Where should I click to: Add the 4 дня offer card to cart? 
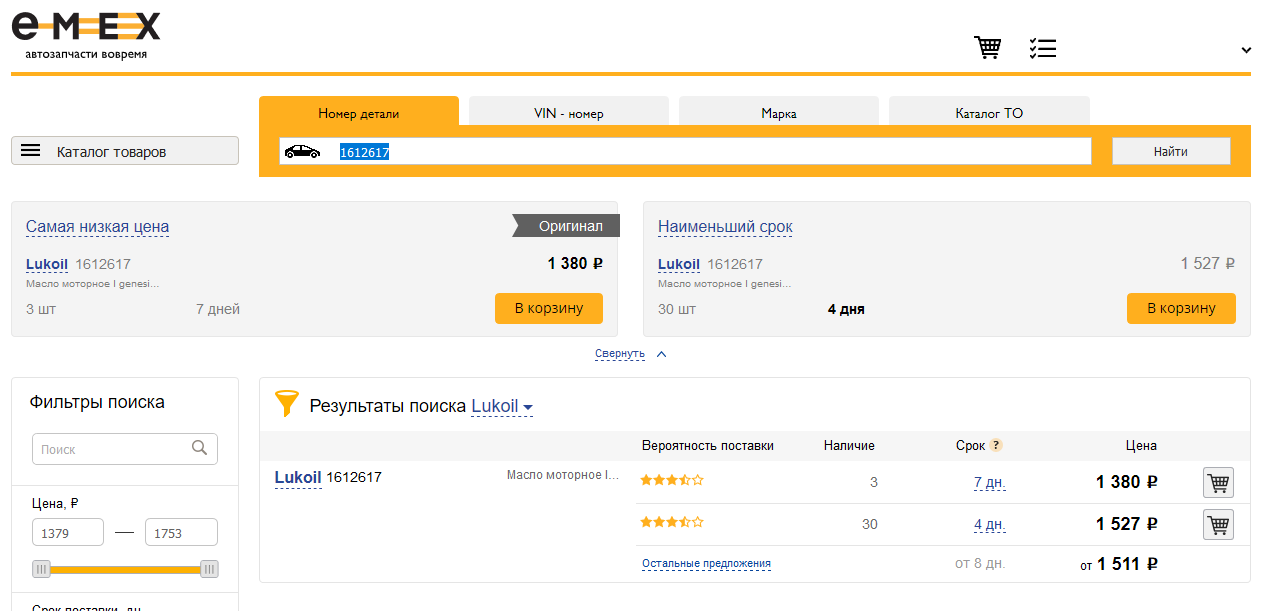1181,308
